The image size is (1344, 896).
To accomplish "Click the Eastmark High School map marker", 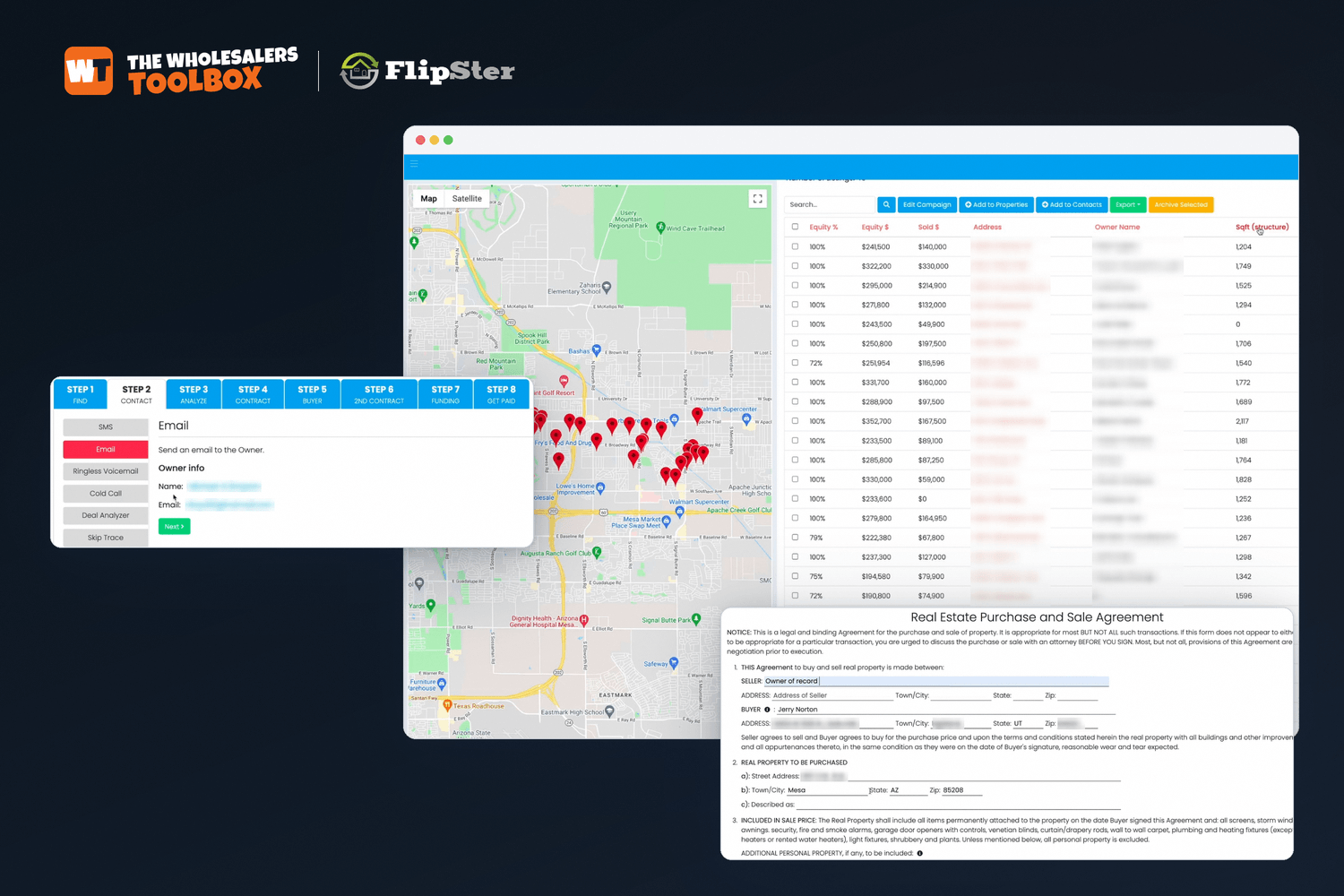I will (x=609, y=711).
